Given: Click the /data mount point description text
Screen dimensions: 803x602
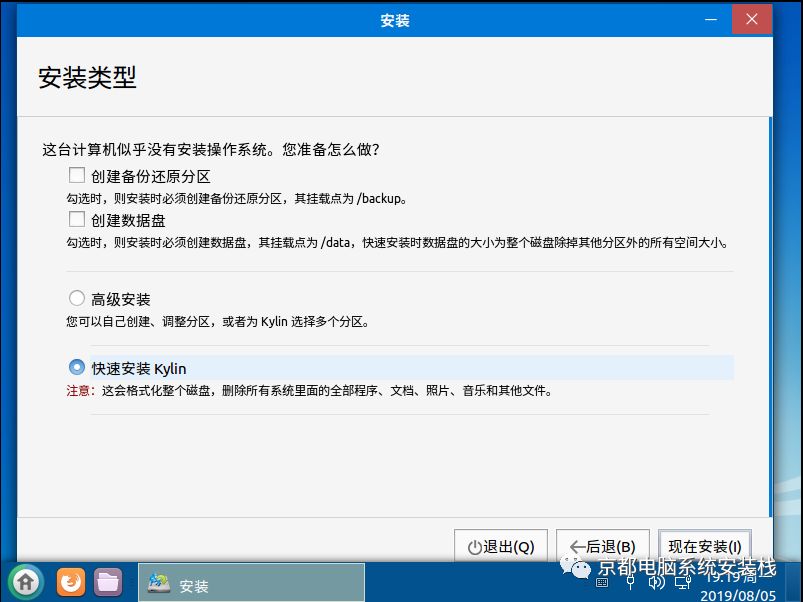Looking at the screenshot, I should (397, 243).
